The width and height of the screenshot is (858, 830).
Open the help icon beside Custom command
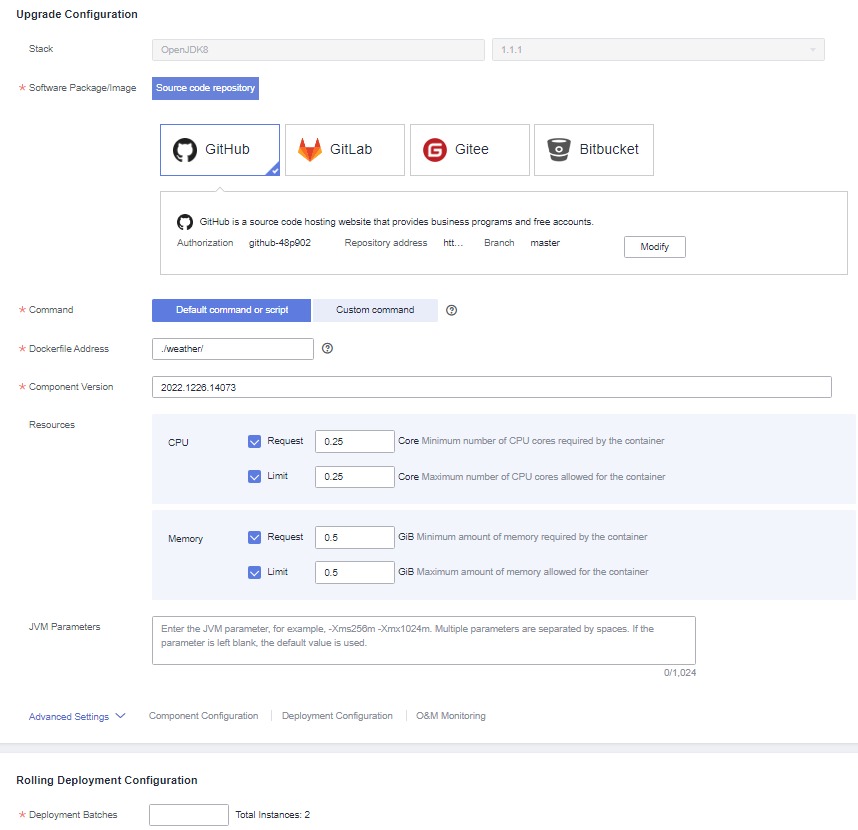451,310
